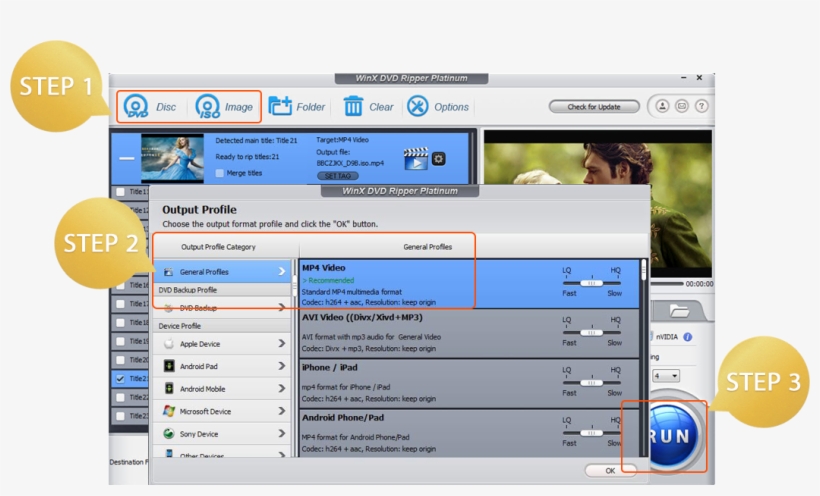Choose the MP4 Video profile

pos(469,284)
